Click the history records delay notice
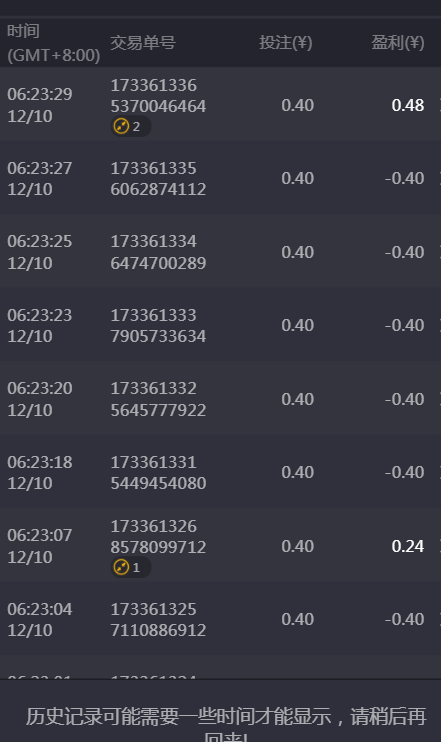 tap(226, 724)
